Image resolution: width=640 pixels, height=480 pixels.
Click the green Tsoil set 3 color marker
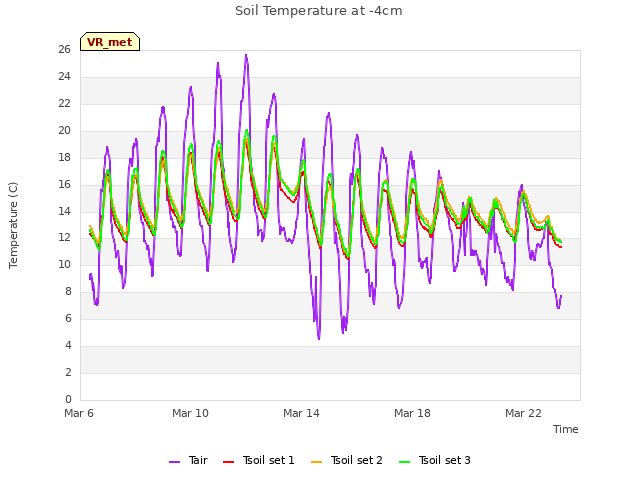pos(404,462)
